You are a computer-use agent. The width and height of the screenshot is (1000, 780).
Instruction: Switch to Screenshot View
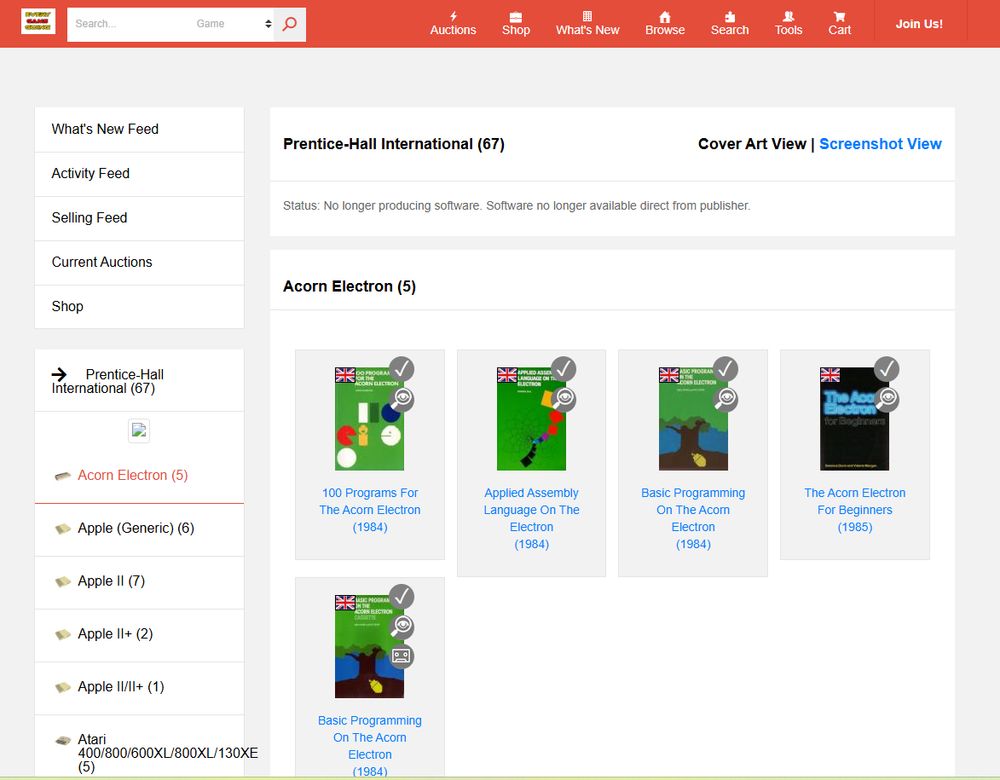coord(880,144)
